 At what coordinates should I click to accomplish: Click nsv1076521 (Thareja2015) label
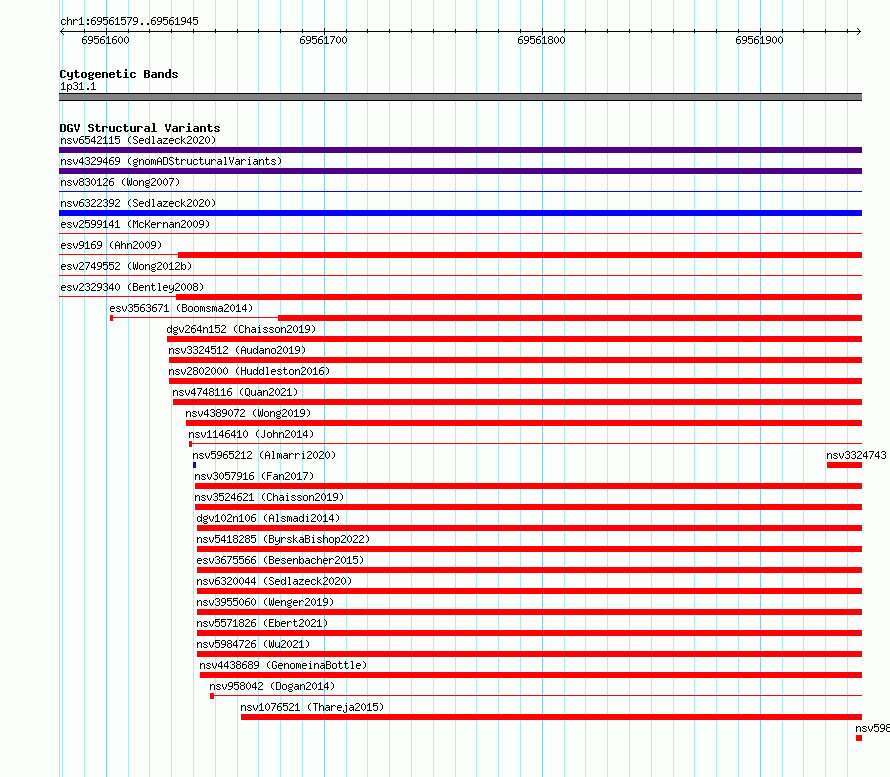[312, 707]
